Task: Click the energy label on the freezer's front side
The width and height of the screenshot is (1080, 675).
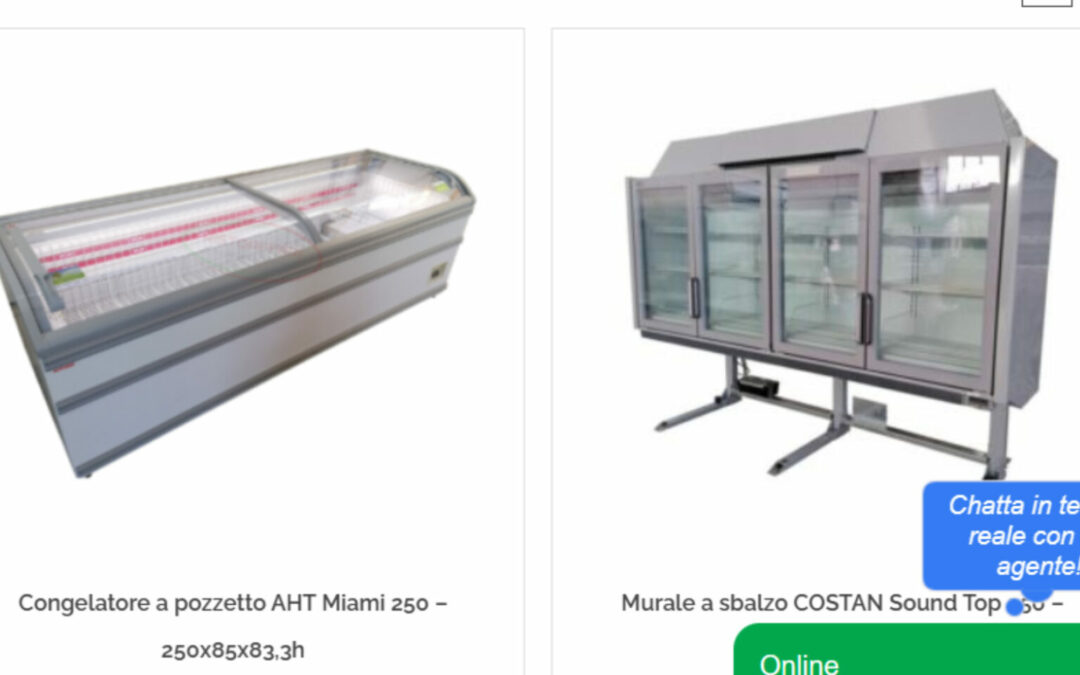Action: (439, 272)
